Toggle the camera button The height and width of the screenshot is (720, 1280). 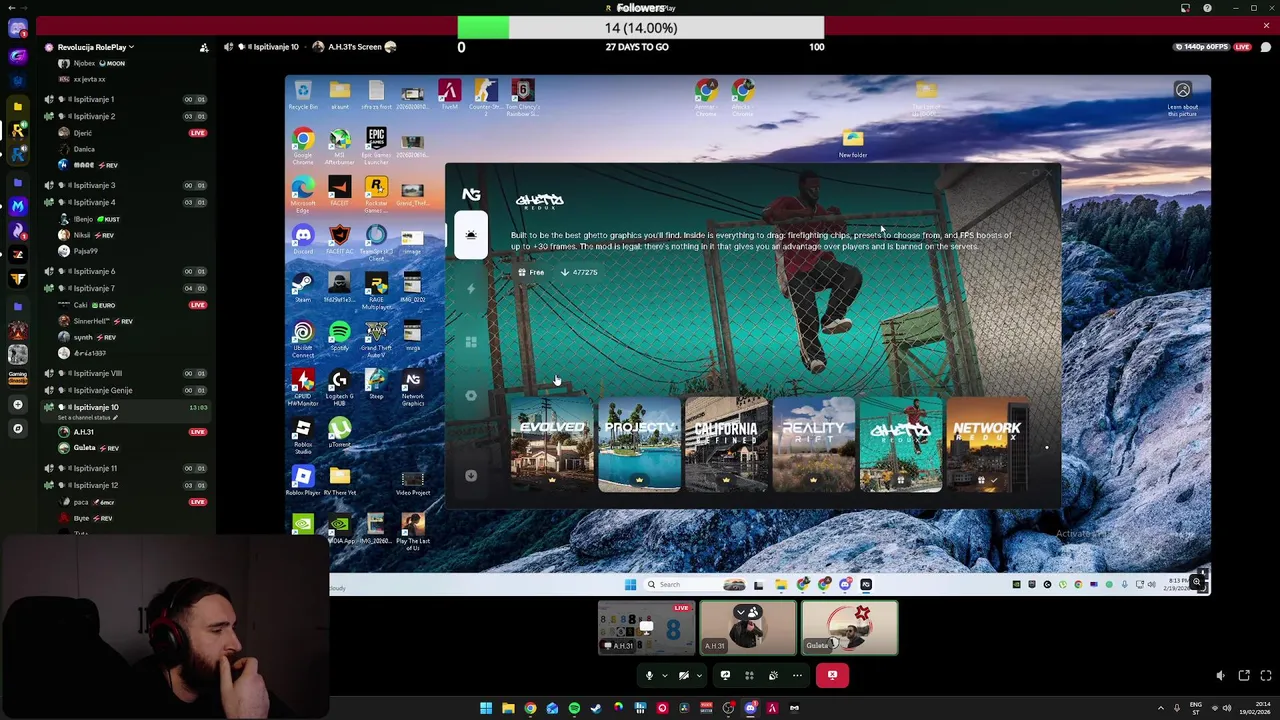pos(684,676)
